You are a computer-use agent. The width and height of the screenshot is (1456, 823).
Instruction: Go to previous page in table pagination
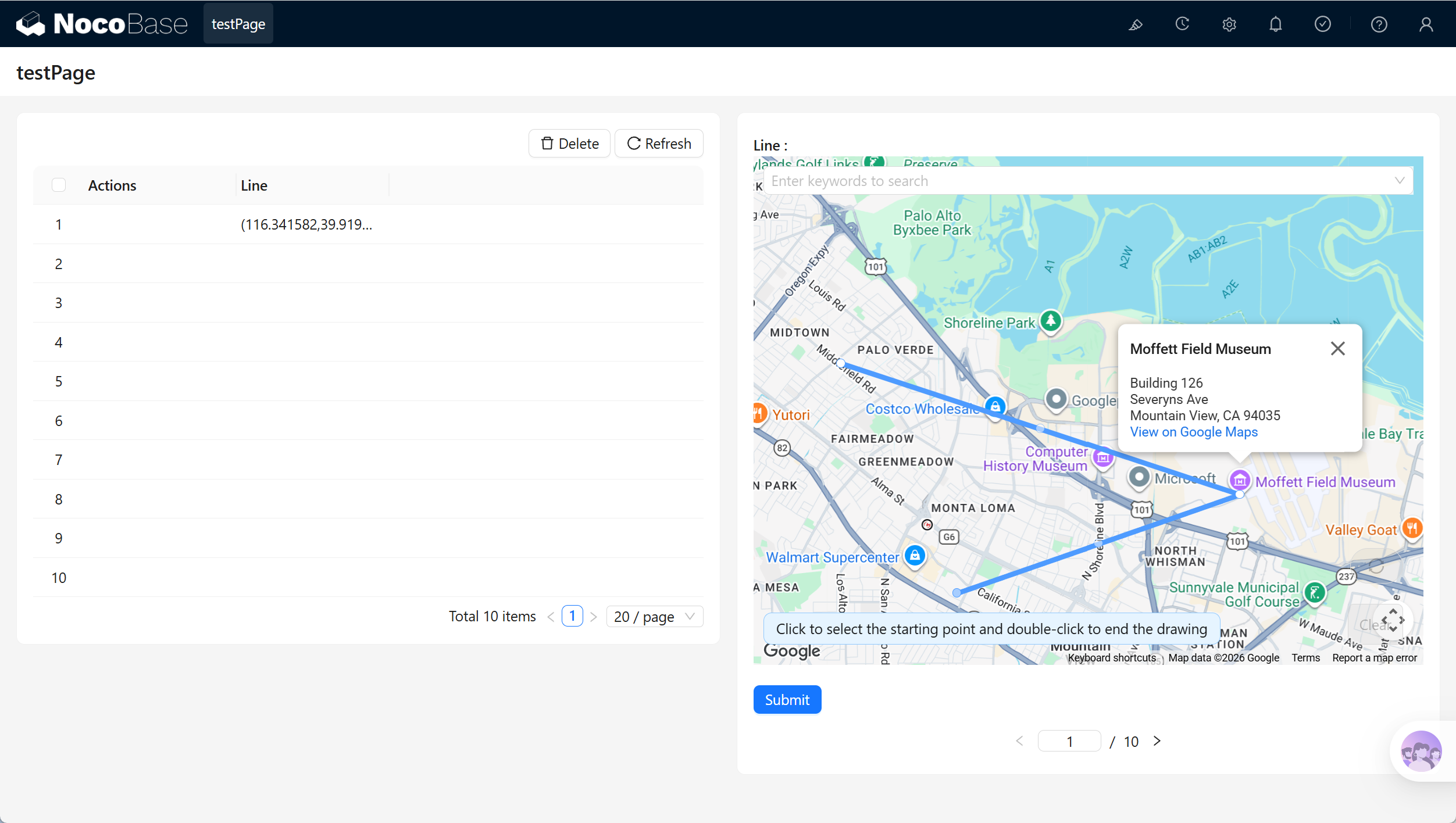[551, 617]
